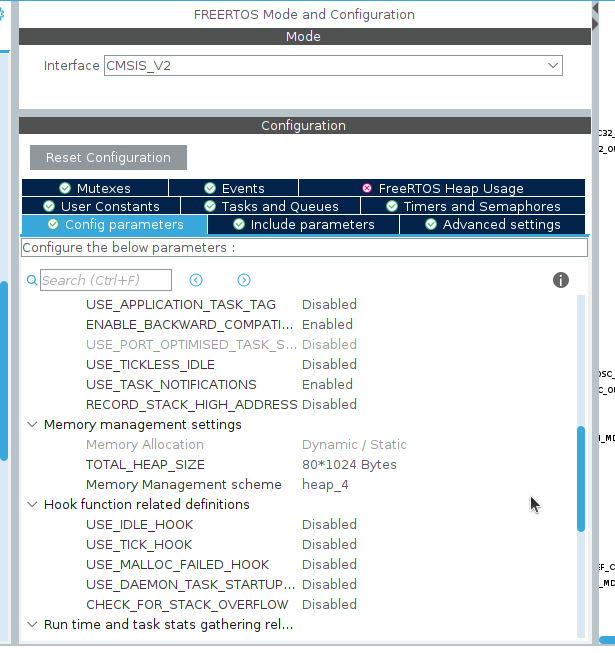Select Memory Management scheme row
Image resolution: width=615 pixels, height=653 pixels.
point(184,485)
